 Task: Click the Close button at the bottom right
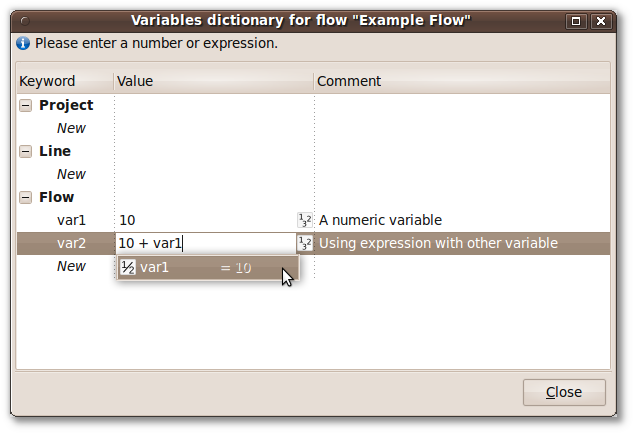[564, 392]
